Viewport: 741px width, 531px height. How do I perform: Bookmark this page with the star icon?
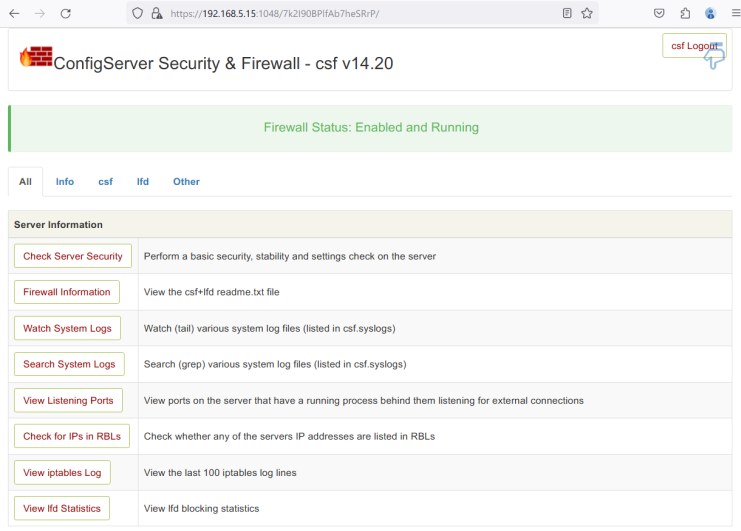tap(587, 13)
